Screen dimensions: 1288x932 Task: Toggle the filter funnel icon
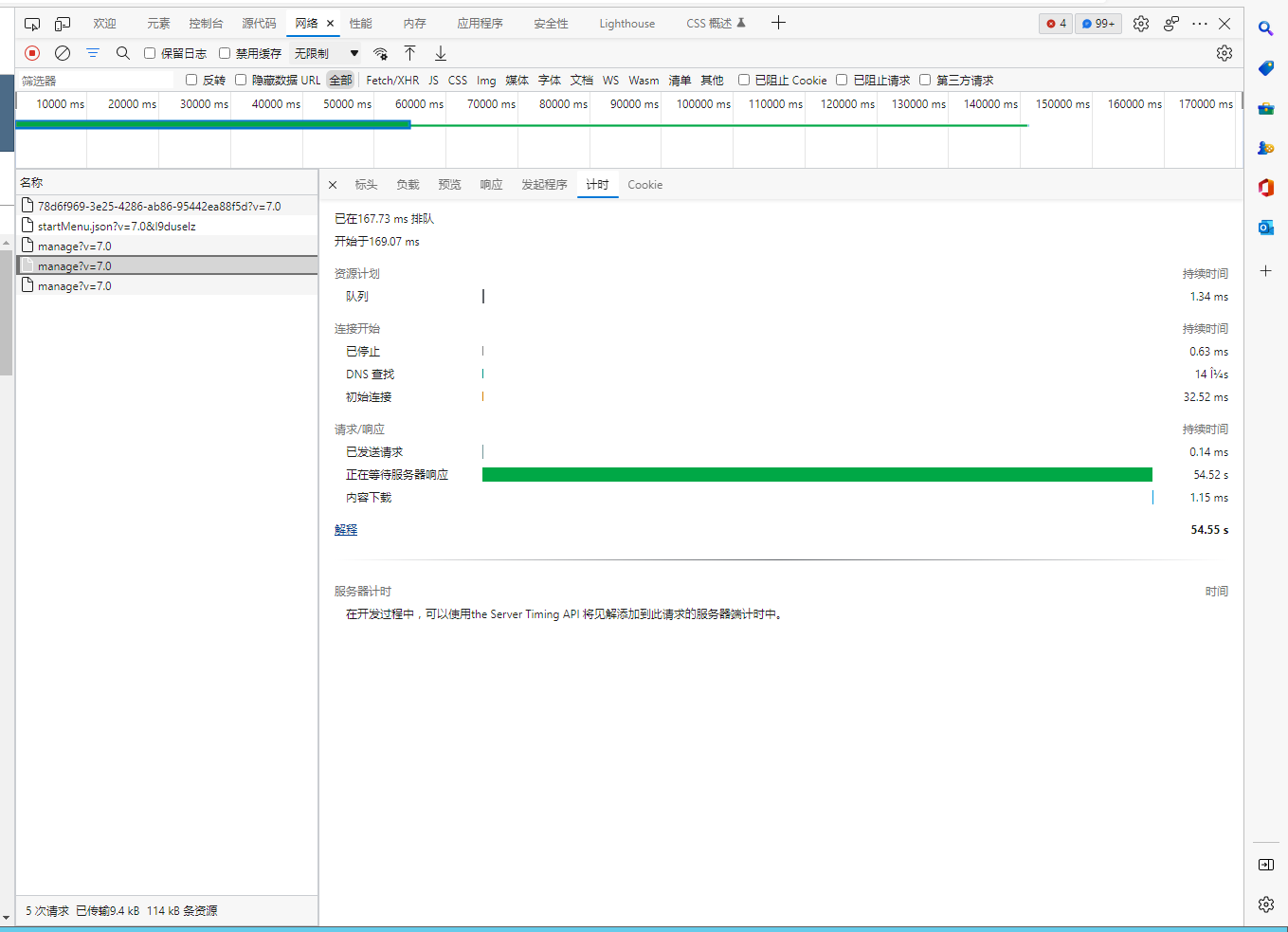93,53
